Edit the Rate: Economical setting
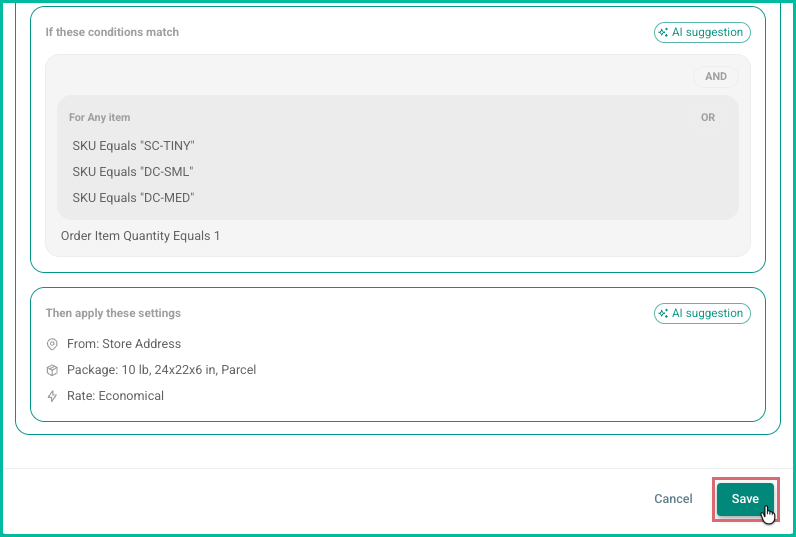 pos(115,396)
